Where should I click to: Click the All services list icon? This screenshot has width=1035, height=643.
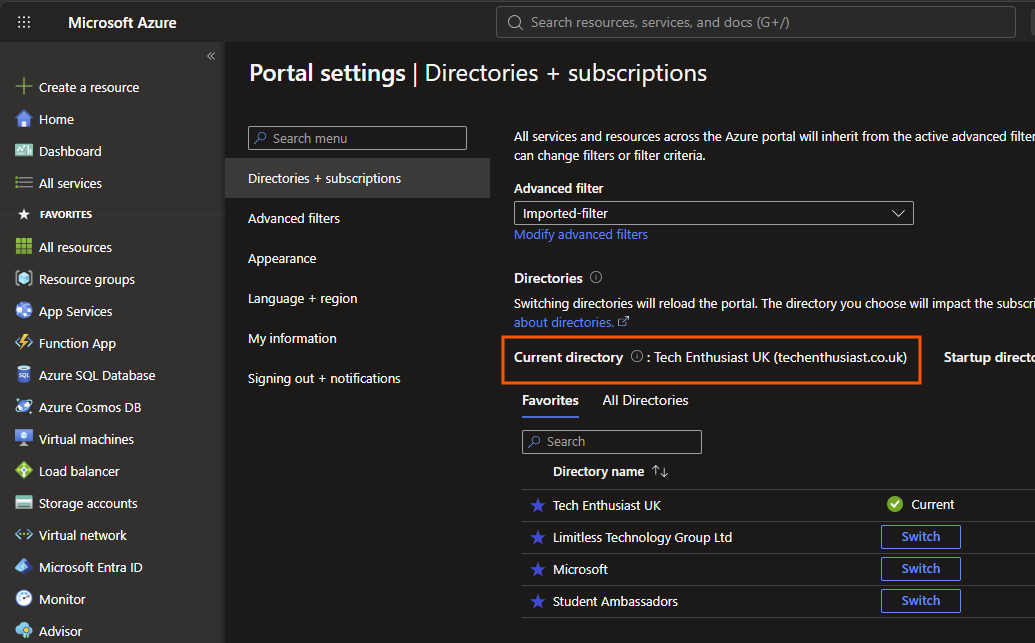click(x=24, y=183)
